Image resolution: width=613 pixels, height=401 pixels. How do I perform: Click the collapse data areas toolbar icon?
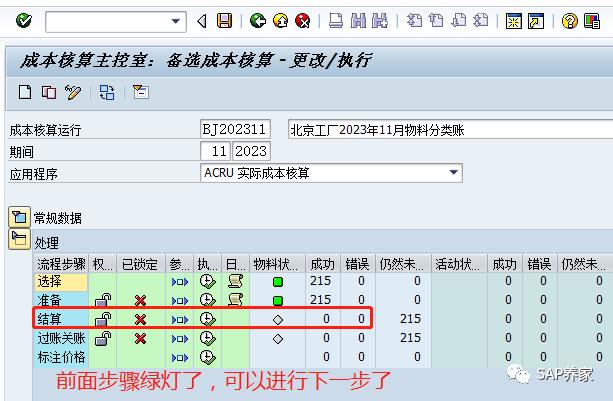[x=141, y=92]
